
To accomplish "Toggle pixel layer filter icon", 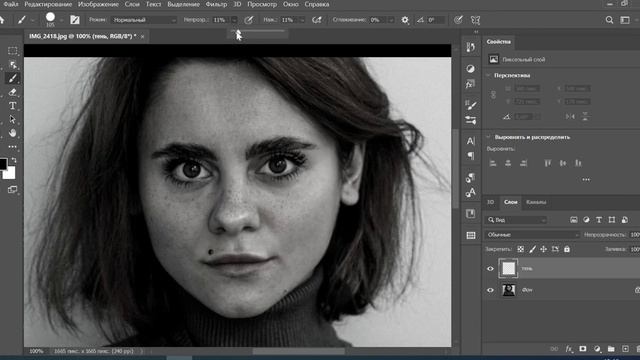I will (574, 220).
